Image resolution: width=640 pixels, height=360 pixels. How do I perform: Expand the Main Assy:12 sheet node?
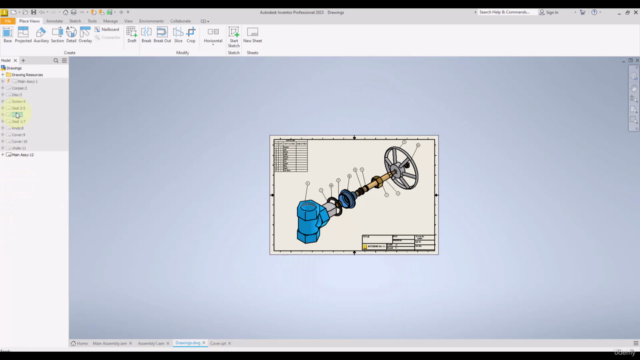coord(3,155)
